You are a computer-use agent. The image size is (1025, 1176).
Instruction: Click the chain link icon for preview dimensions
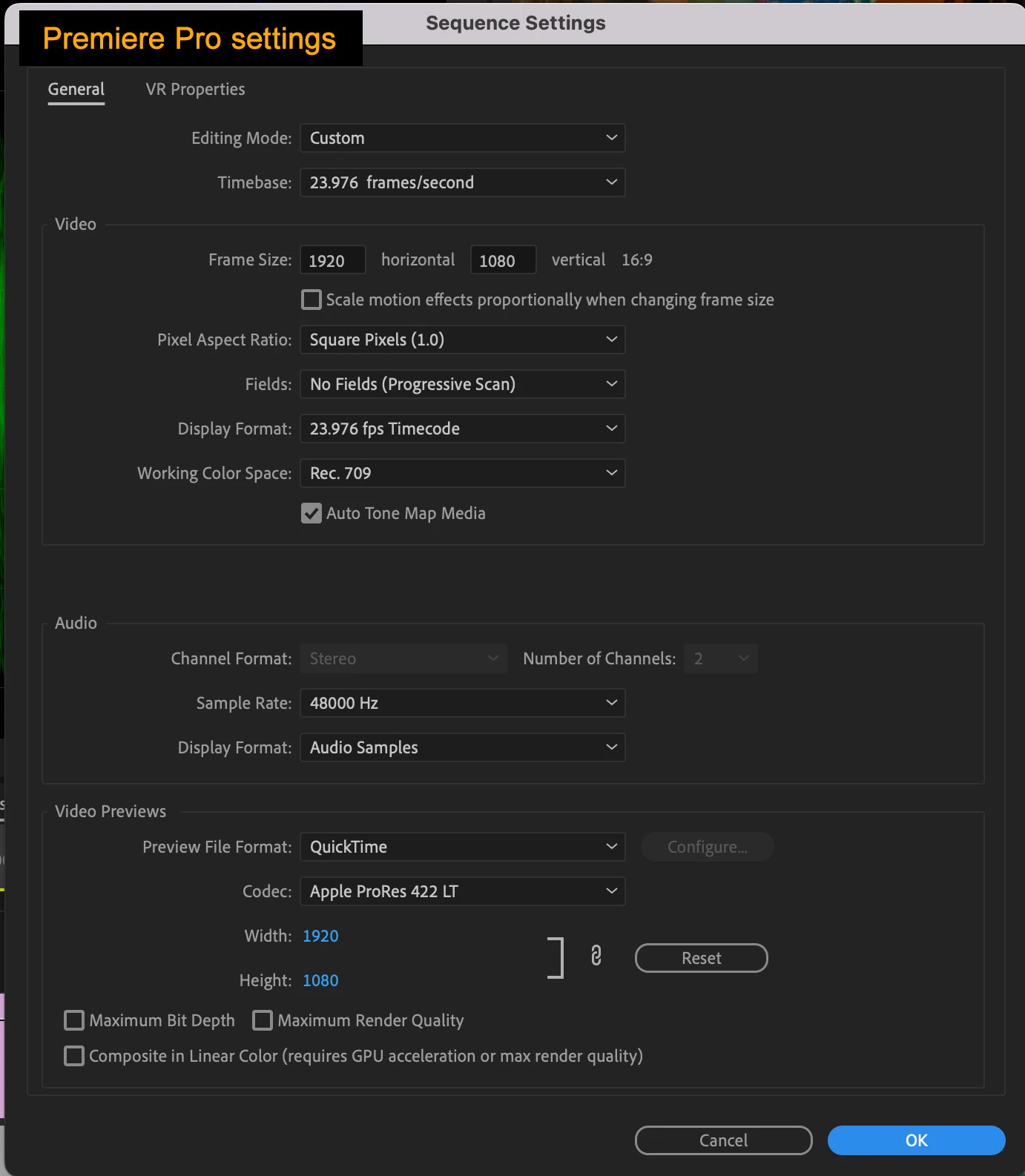(x=596, y=956)
